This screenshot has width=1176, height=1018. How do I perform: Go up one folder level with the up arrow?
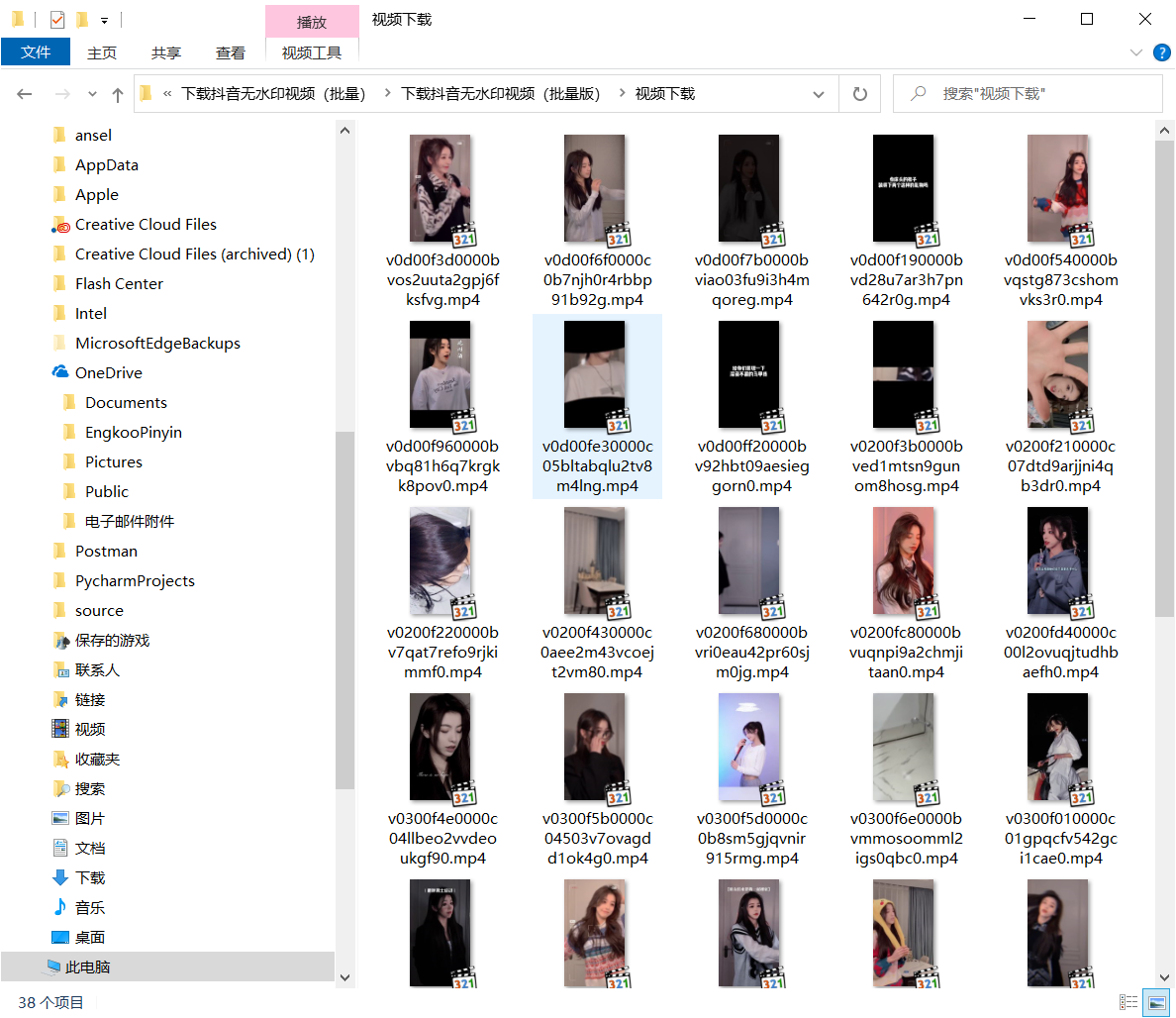pos(118,94)
